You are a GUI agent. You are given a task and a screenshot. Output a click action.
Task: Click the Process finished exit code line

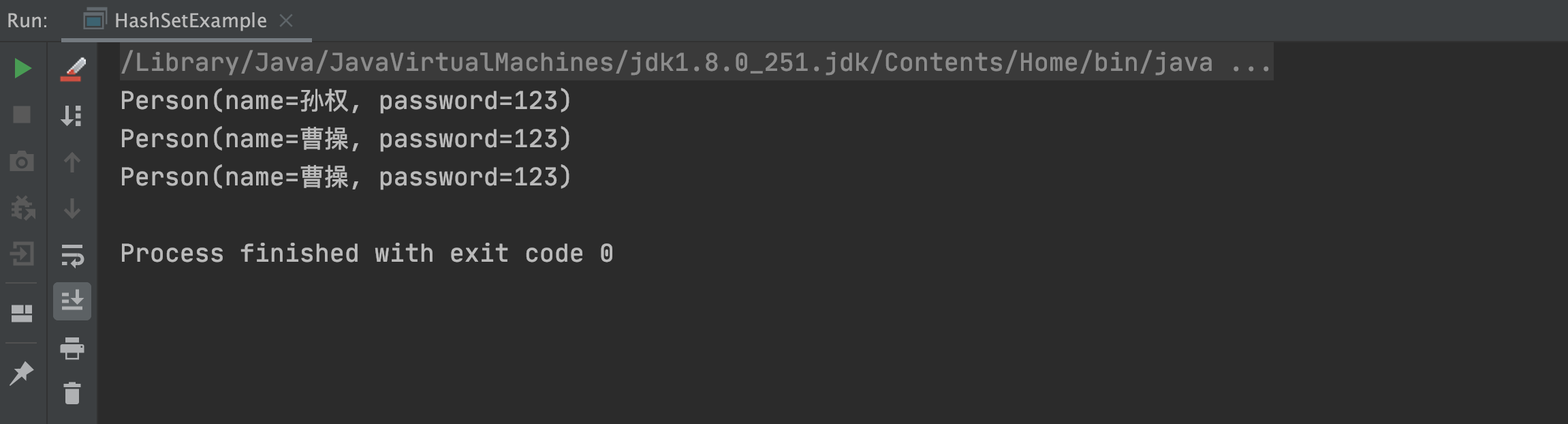[366, 254]
